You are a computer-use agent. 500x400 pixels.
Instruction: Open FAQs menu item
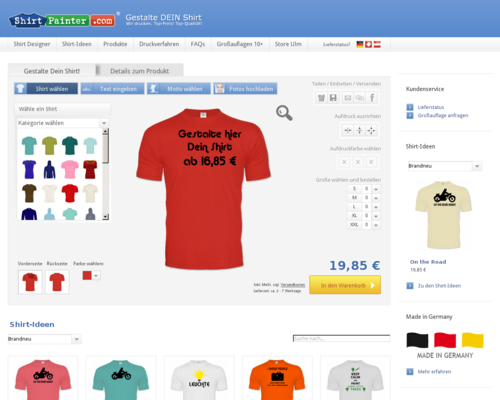click(198, 44)
